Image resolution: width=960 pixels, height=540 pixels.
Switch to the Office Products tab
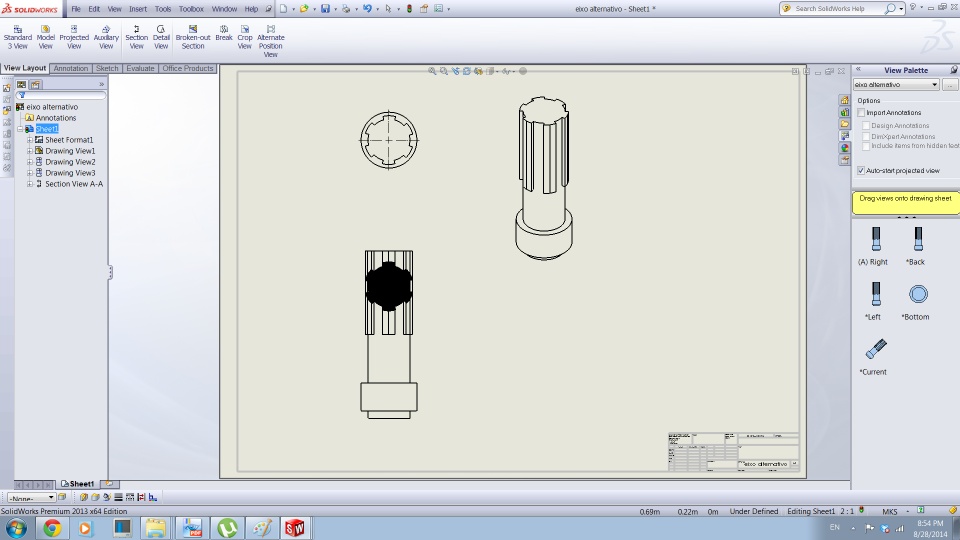tap(187, 69)
